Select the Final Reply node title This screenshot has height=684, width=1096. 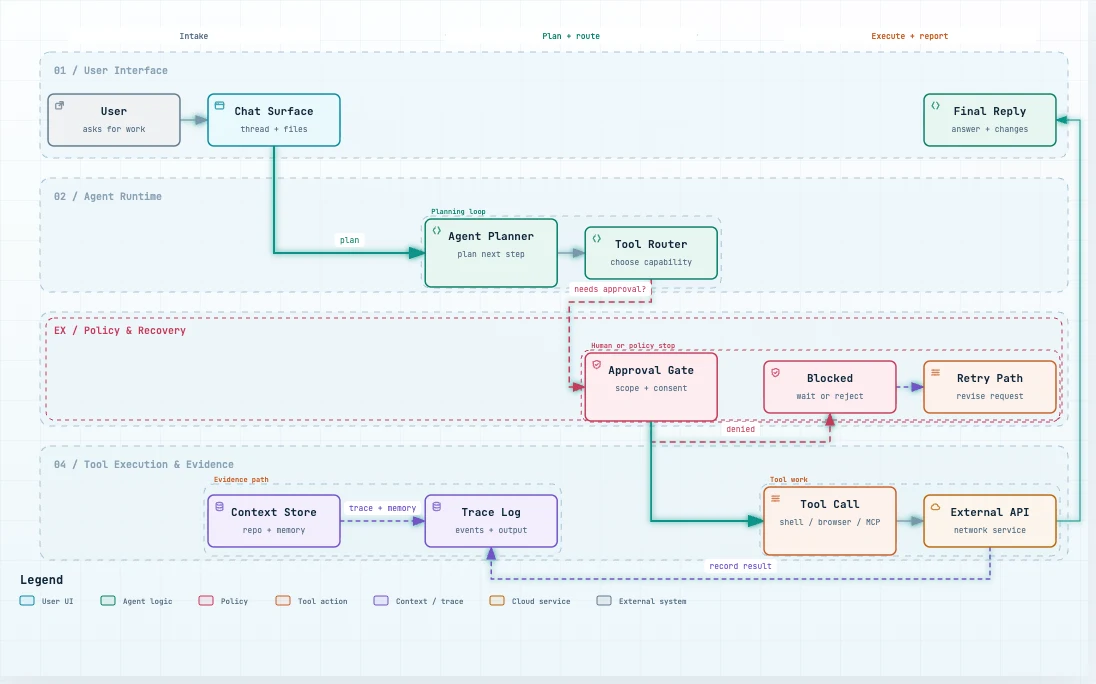click(990, 111)
